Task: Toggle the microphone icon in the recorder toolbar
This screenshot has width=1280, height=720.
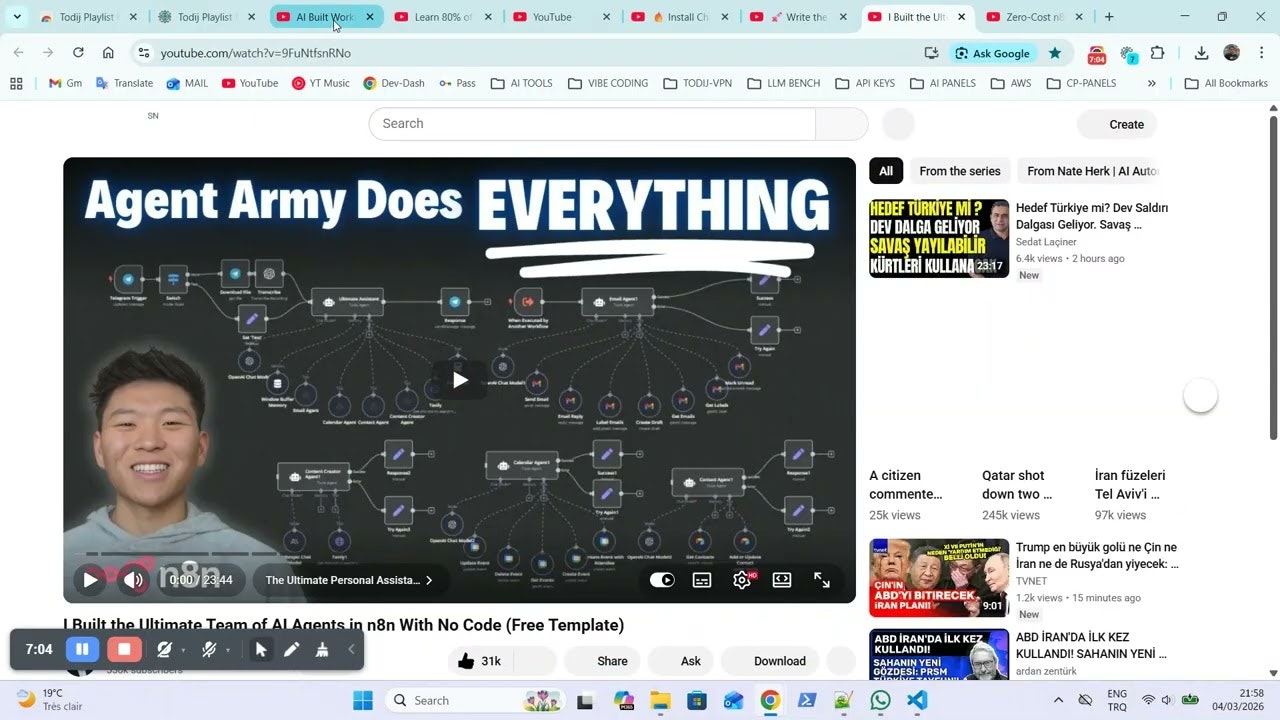Action: tap(208, 650)
